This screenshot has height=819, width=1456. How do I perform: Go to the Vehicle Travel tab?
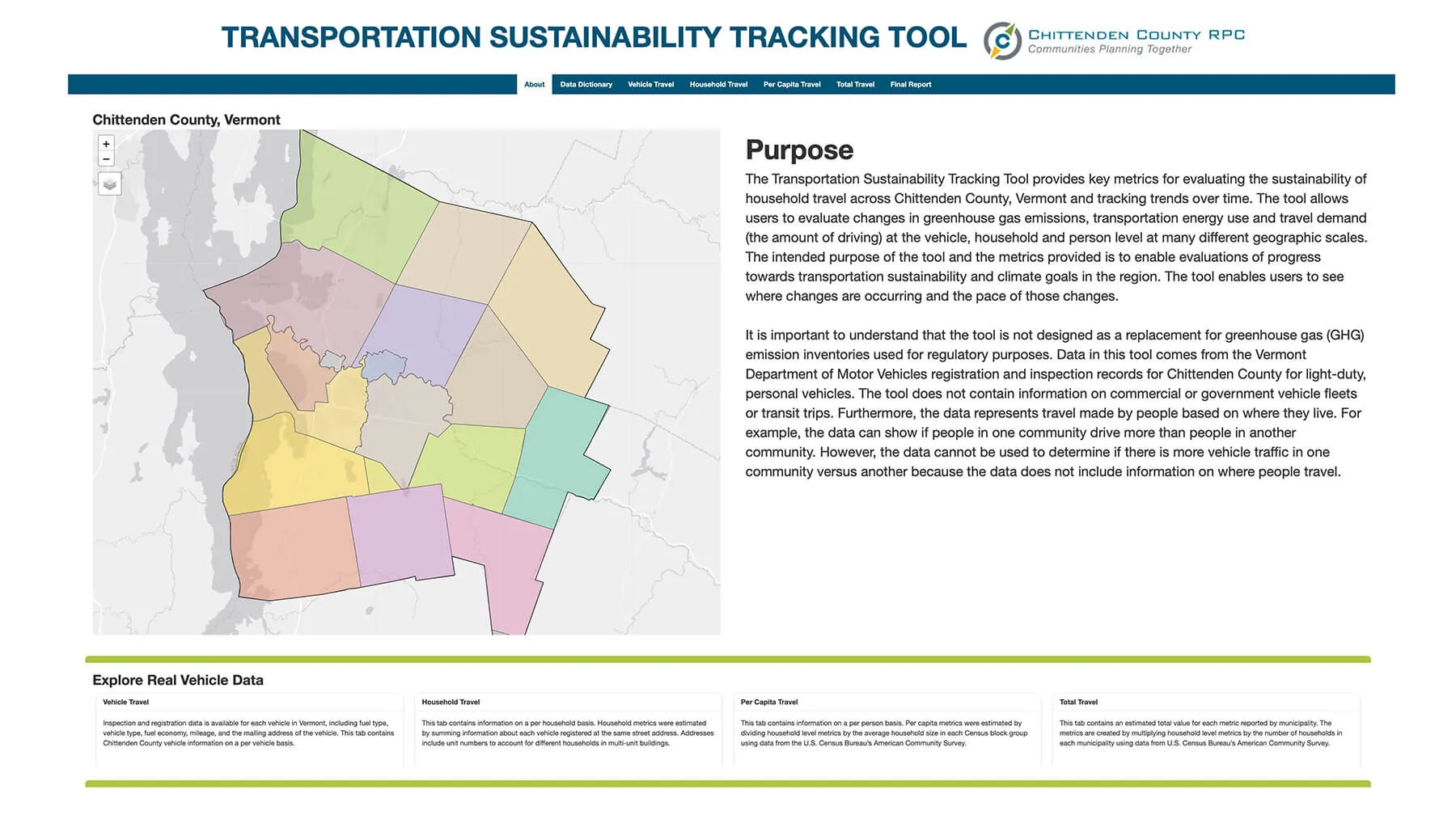[650, 84]
